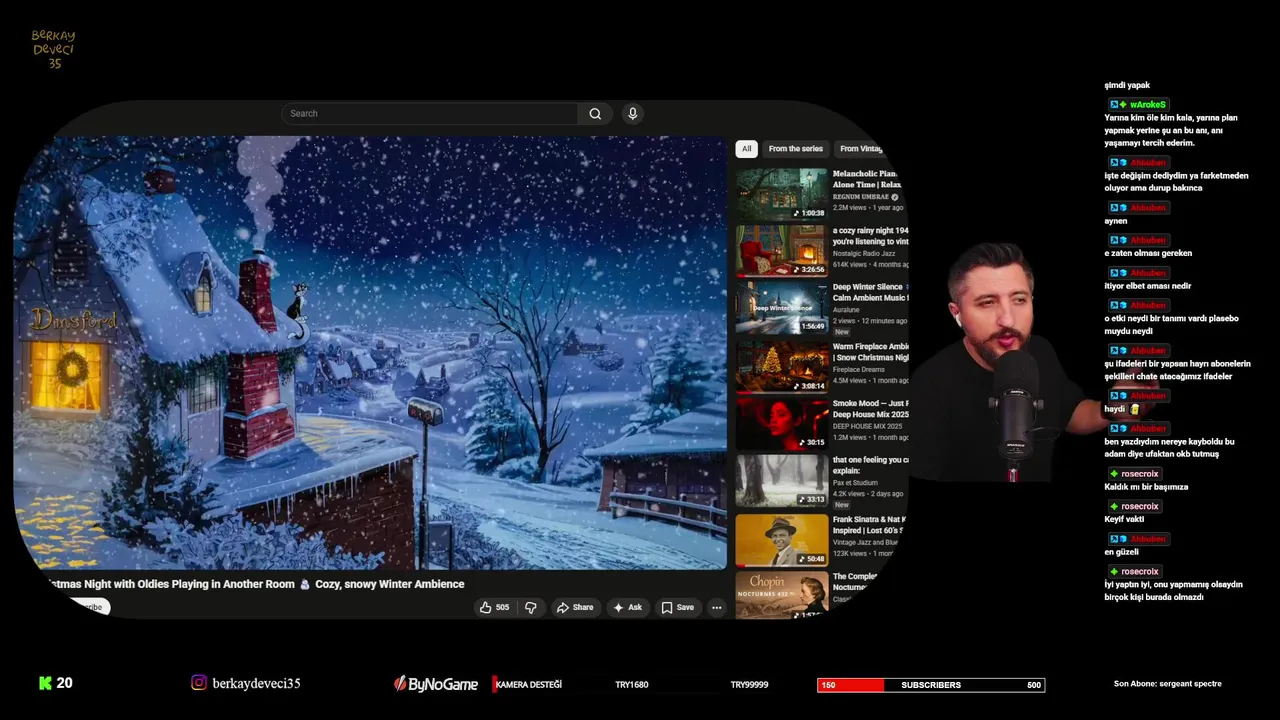Click the 'Keyif vakti' chat message
1280x720 pixels.
(1124, 519)
